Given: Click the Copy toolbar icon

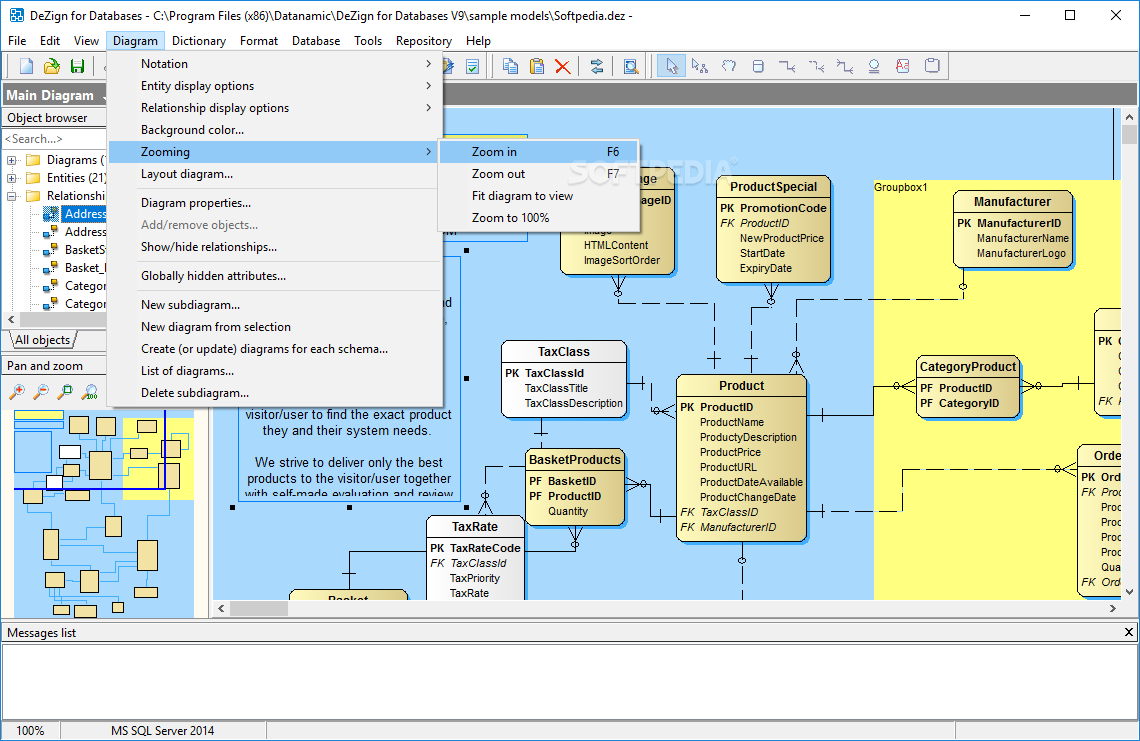Looking at the screenshot, I should (510, 66).
